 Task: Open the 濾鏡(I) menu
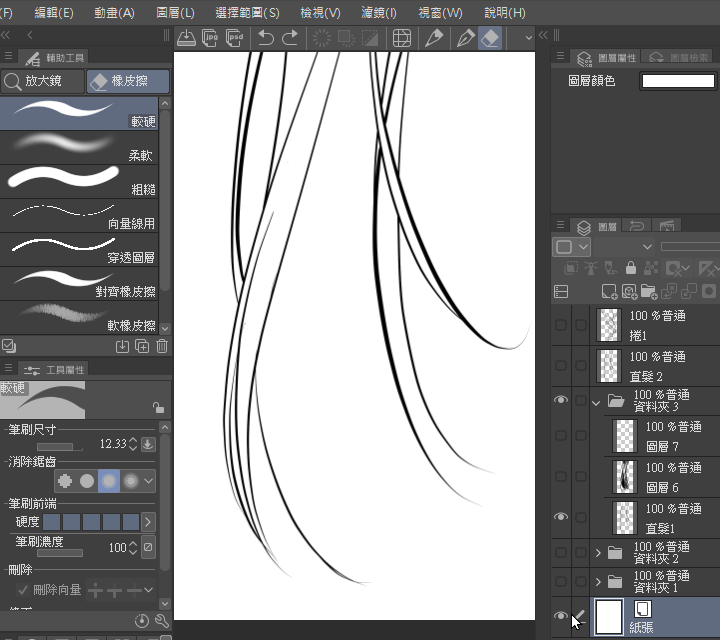[378, 13]
